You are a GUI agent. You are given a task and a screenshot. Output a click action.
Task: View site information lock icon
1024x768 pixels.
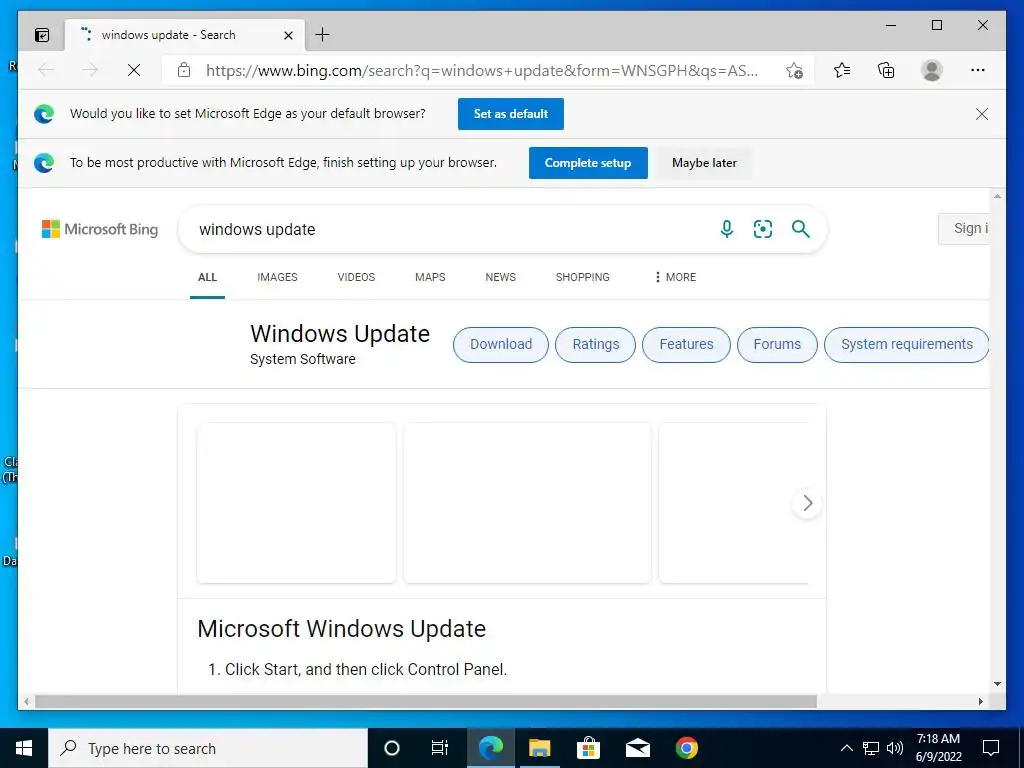tap(184, 70)
